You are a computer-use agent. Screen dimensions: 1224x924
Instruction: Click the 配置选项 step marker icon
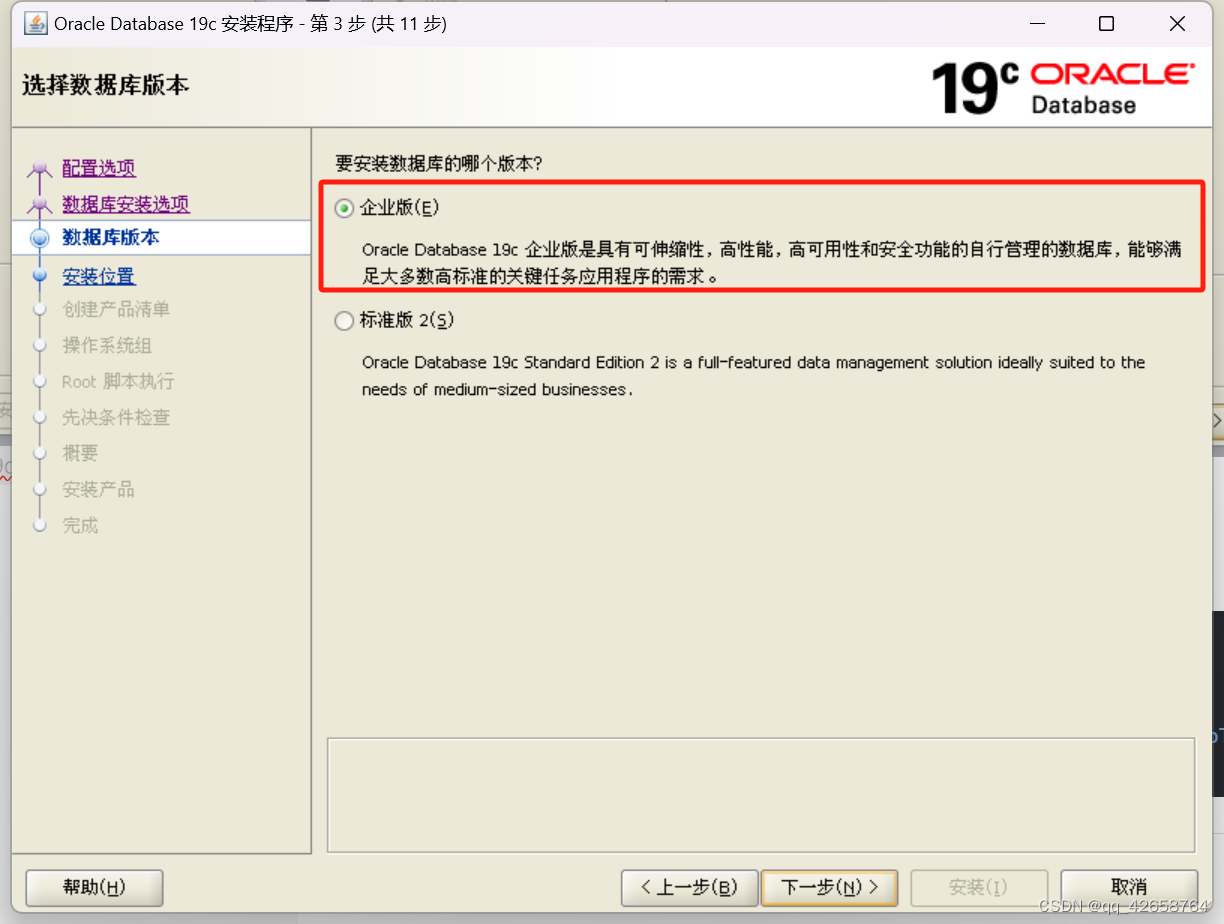pyautogui.click(x=40, y=171)
